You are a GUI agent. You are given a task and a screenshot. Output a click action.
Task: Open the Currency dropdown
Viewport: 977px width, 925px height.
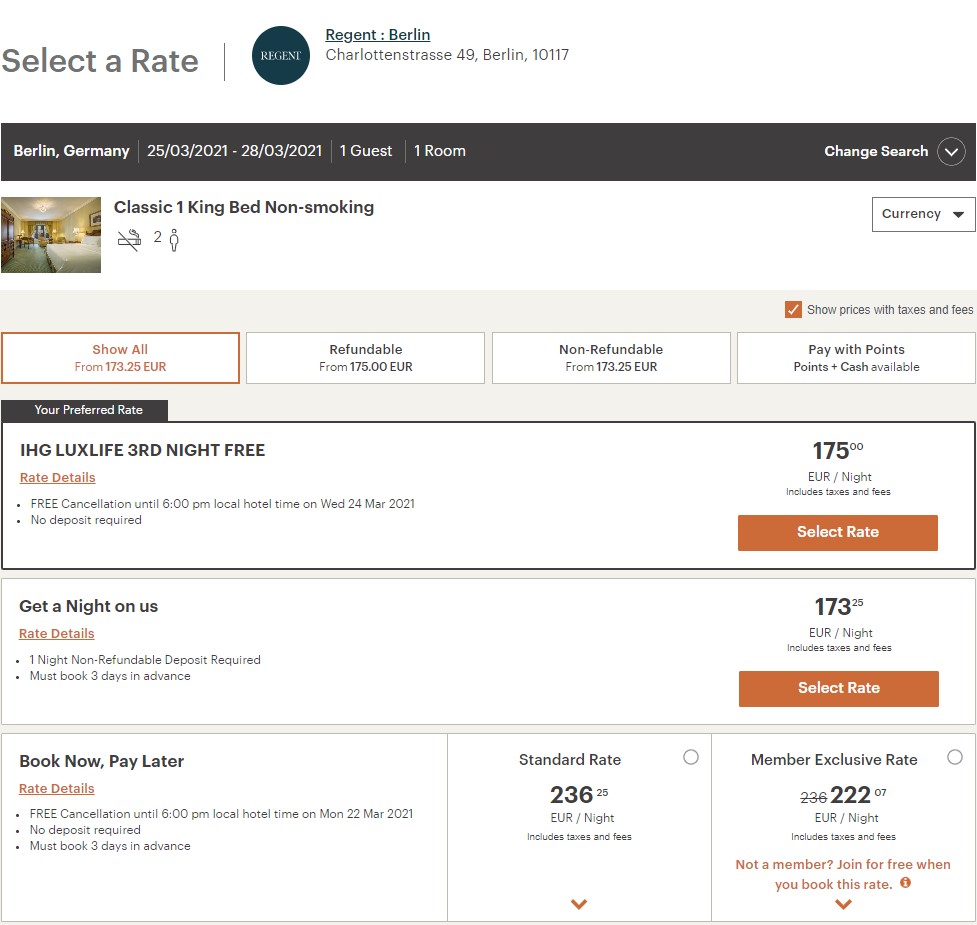[923, 214]
